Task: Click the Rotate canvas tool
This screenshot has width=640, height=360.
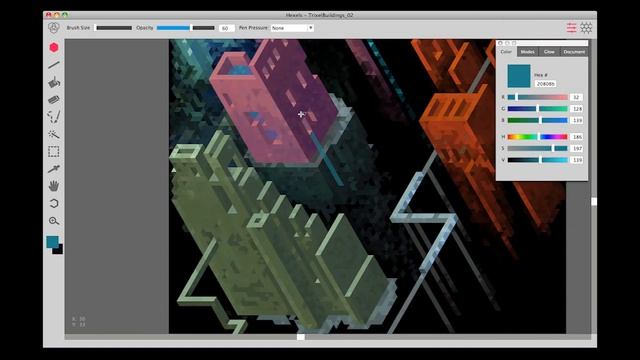Action: point(54,203)
